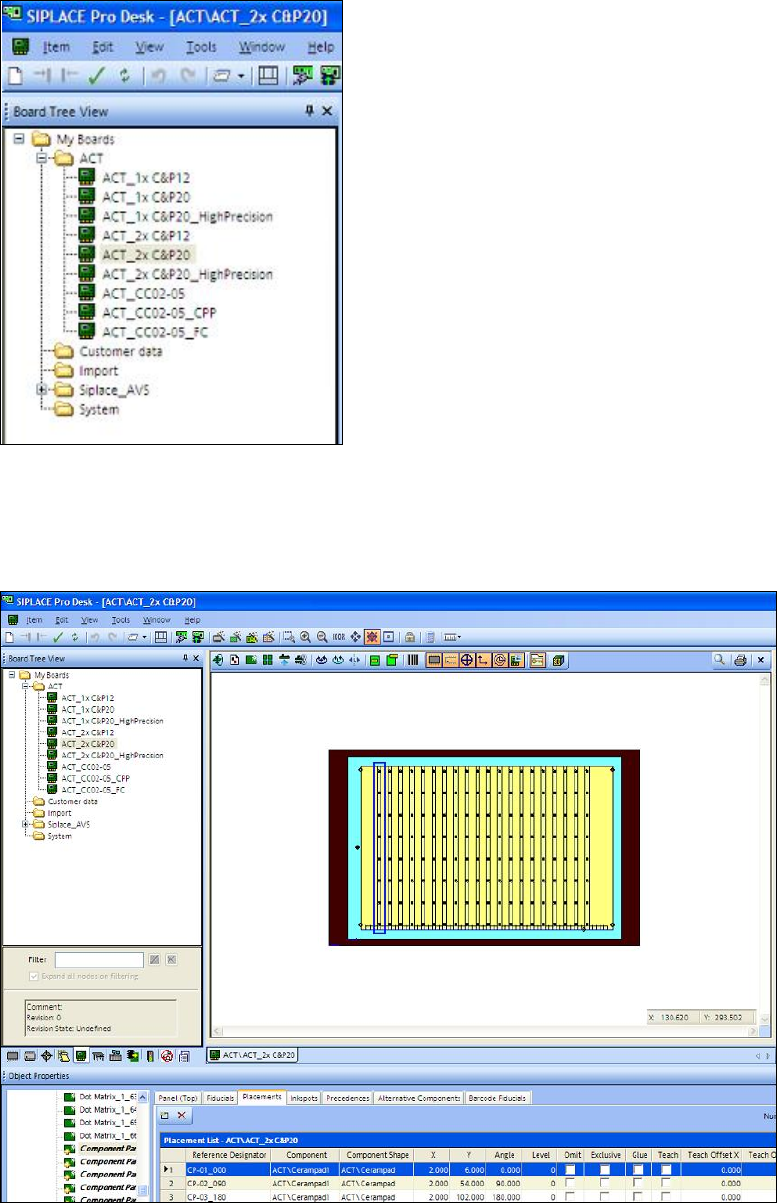Image resolution: width=777 pixels, height=1203 pixels.
Task: Switch to the Precedences tab
Action: coord(347,1097)
